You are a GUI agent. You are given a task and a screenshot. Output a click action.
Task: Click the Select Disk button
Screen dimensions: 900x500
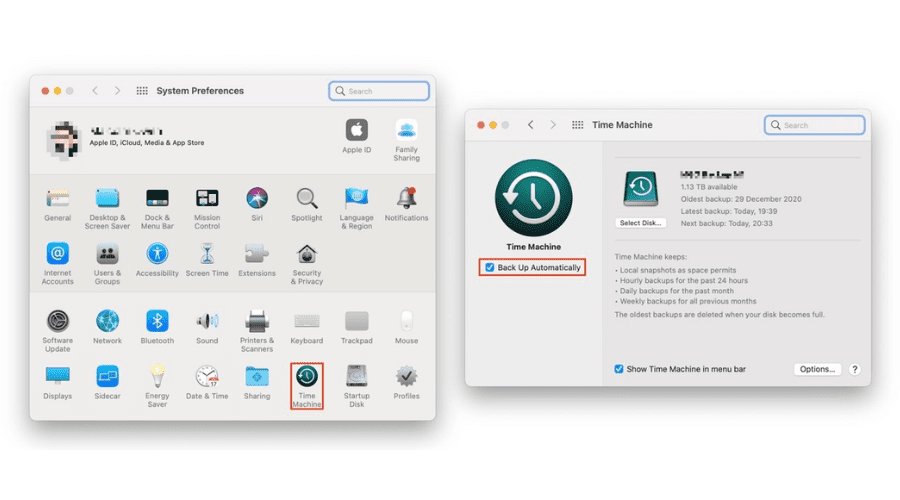point(641,223)
